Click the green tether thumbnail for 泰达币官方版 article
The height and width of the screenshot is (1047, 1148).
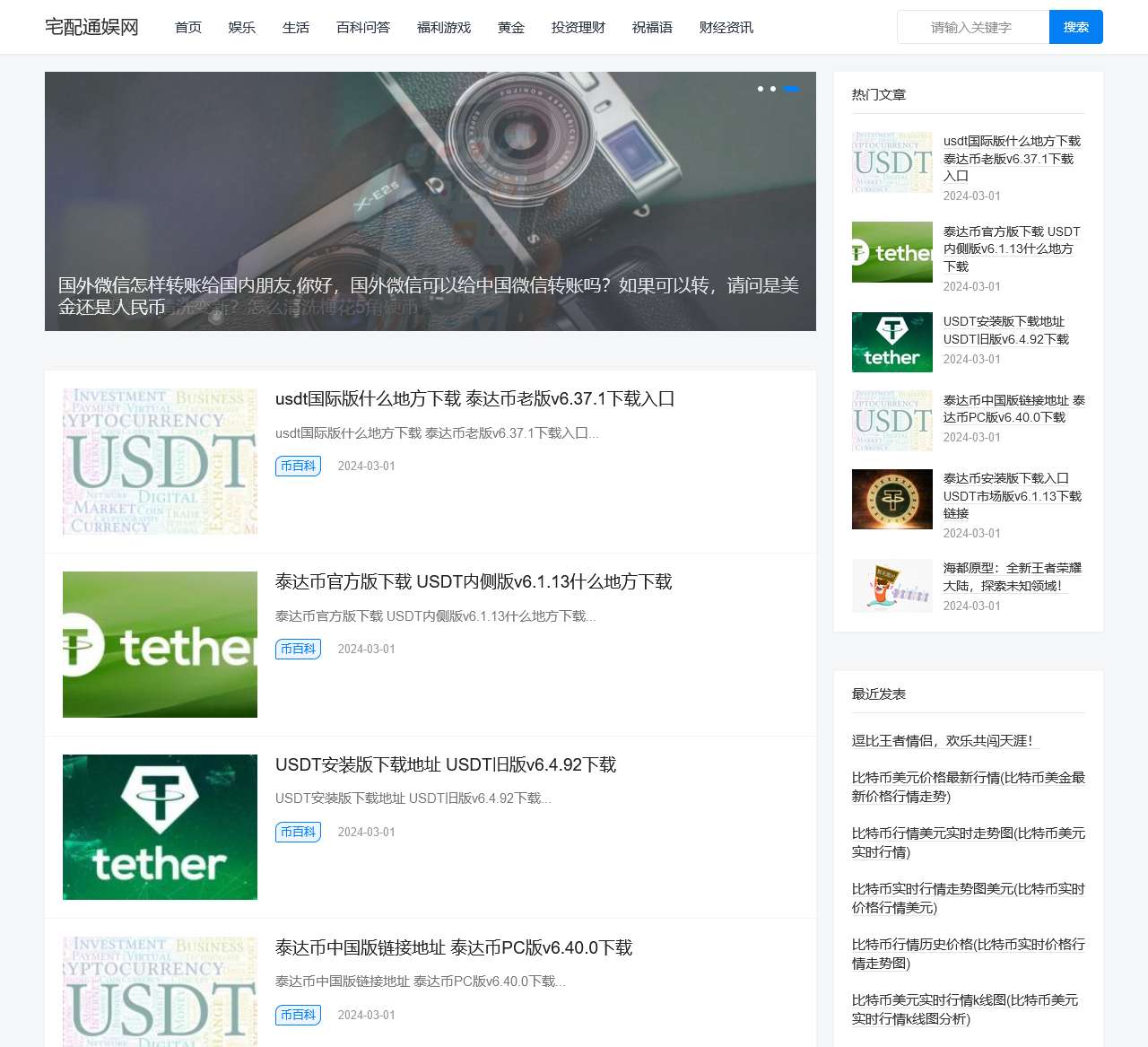(x=160, y=644)
